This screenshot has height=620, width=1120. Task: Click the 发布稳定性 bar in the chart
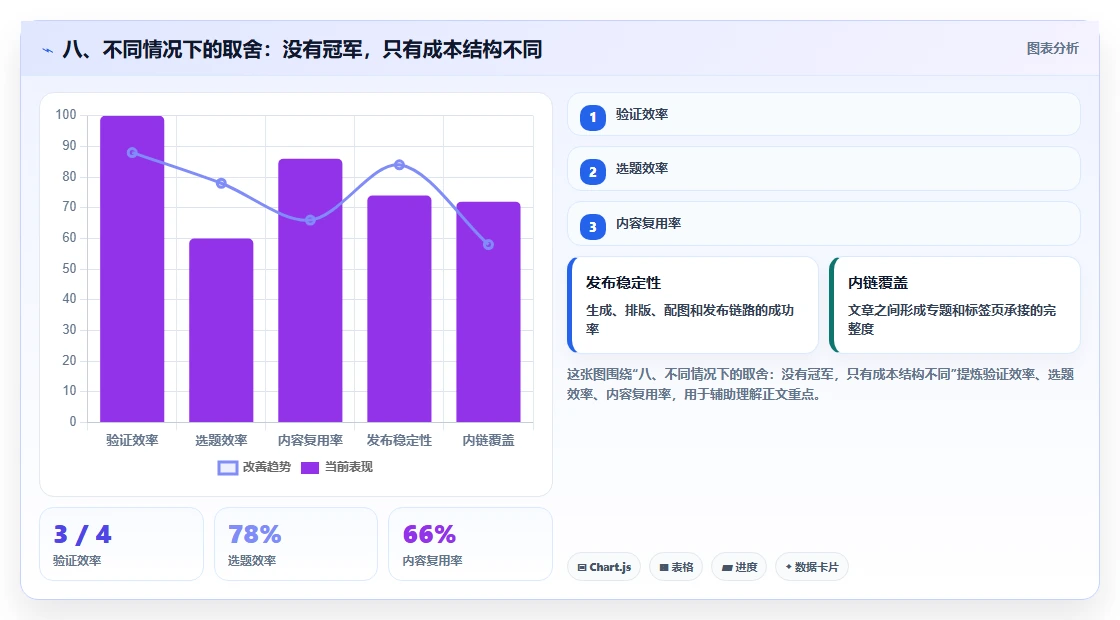[x=399, y=309]
